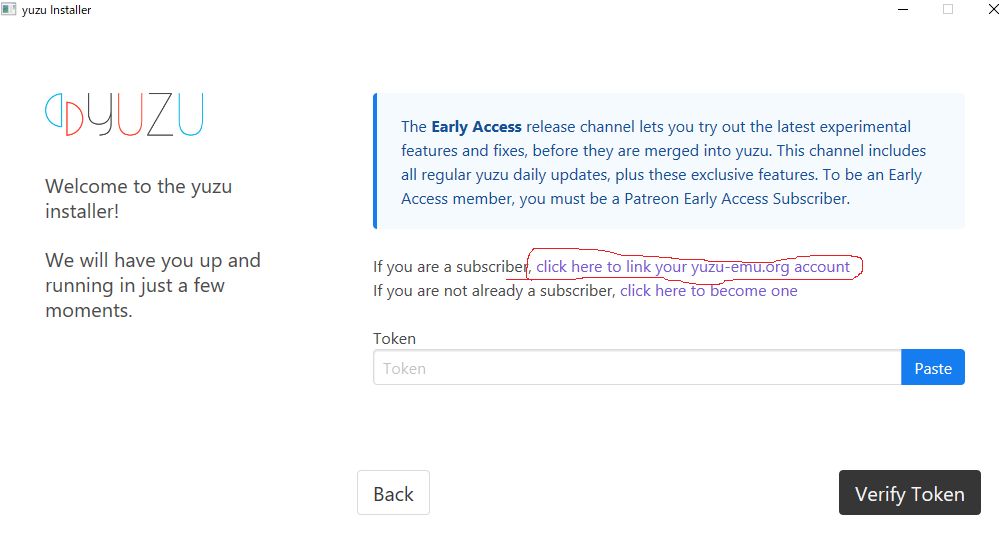Click the Token label above the field
Screen dimensions: 1008x553
pyautogui.click(x=394, y=339)
